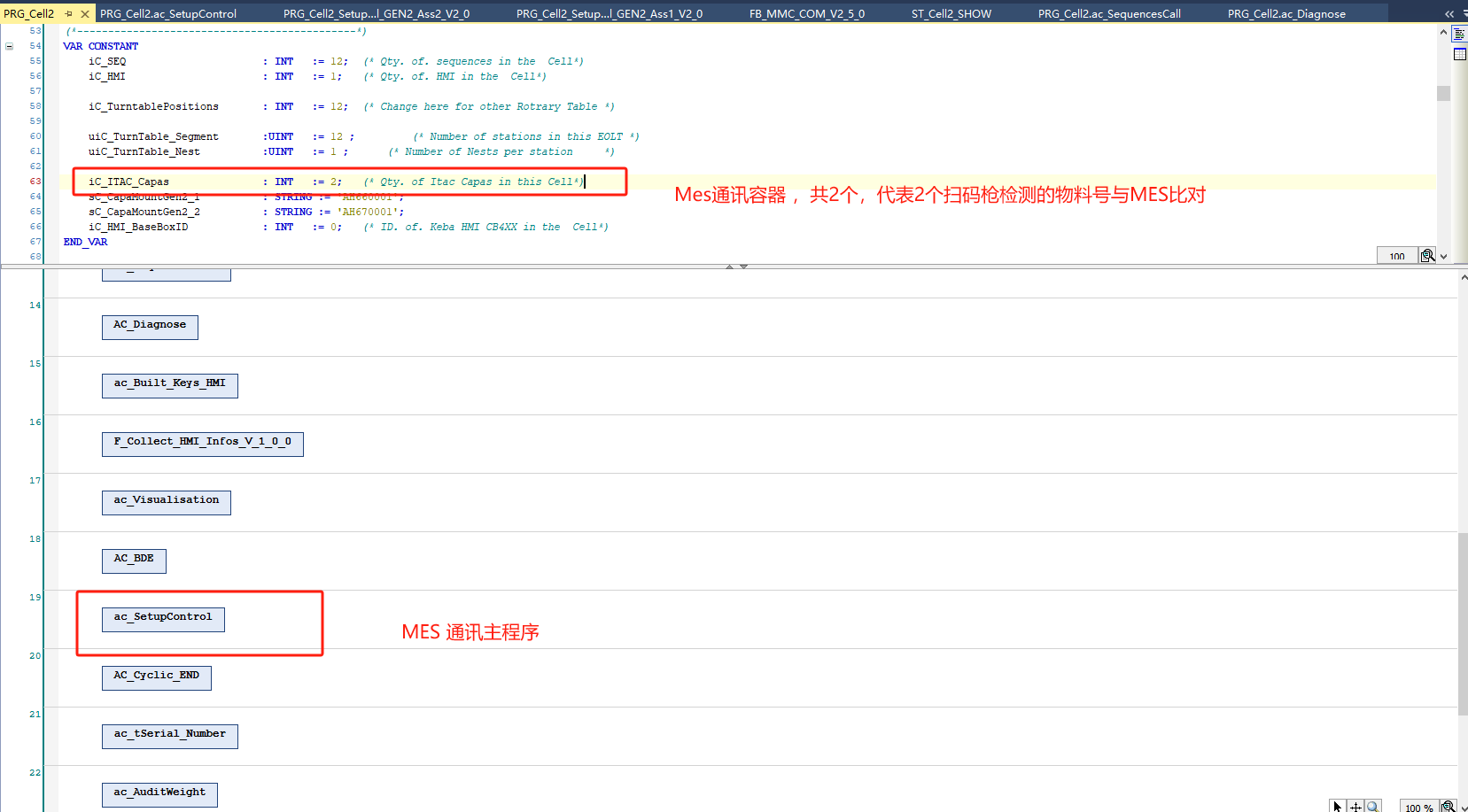The width and height of the screenshot is (1468, 812).
Task: Pin the PRG_Cell2 tab
Action: 69,13
